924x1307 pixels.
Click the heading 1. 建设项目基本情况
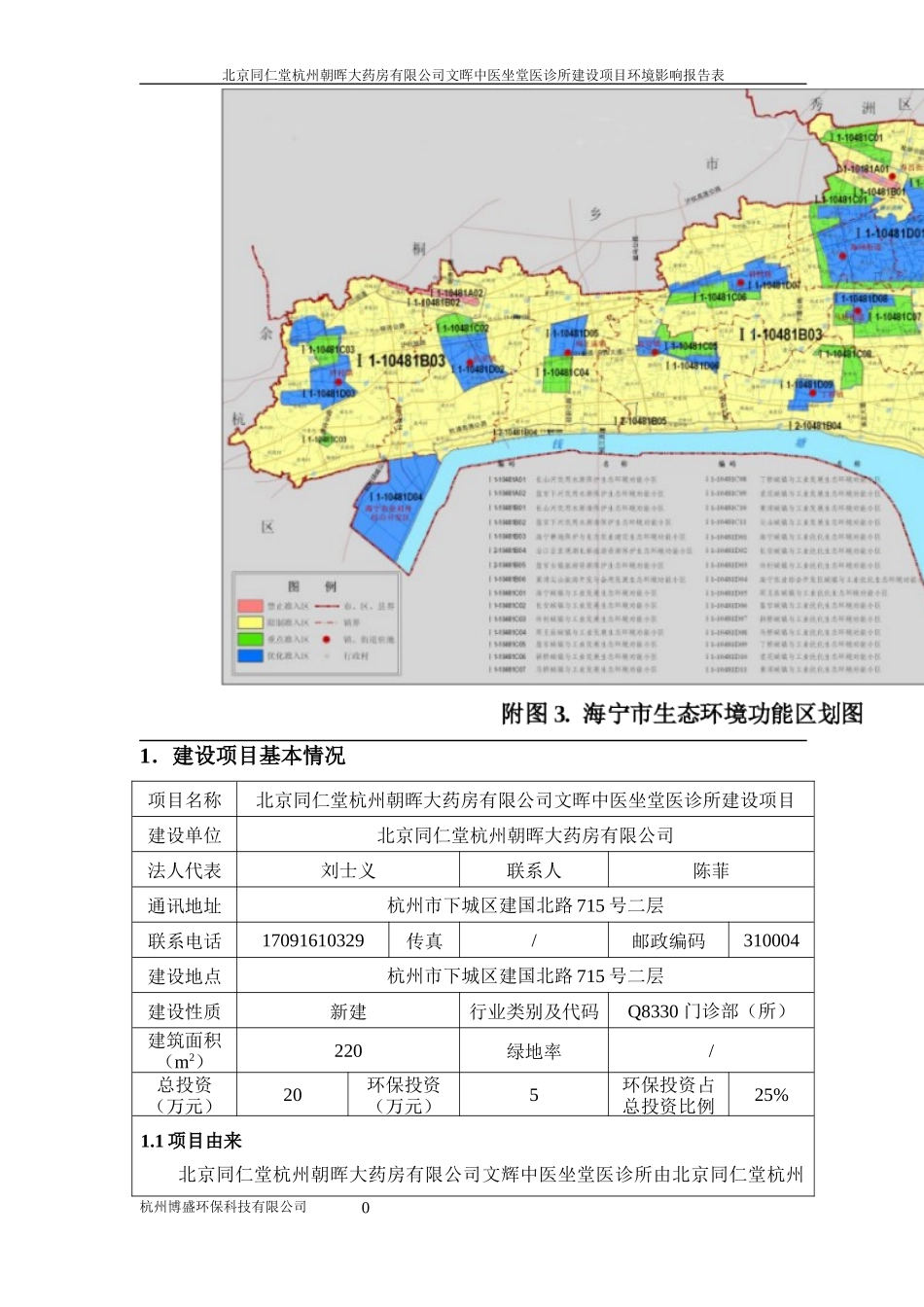point(242,756)
